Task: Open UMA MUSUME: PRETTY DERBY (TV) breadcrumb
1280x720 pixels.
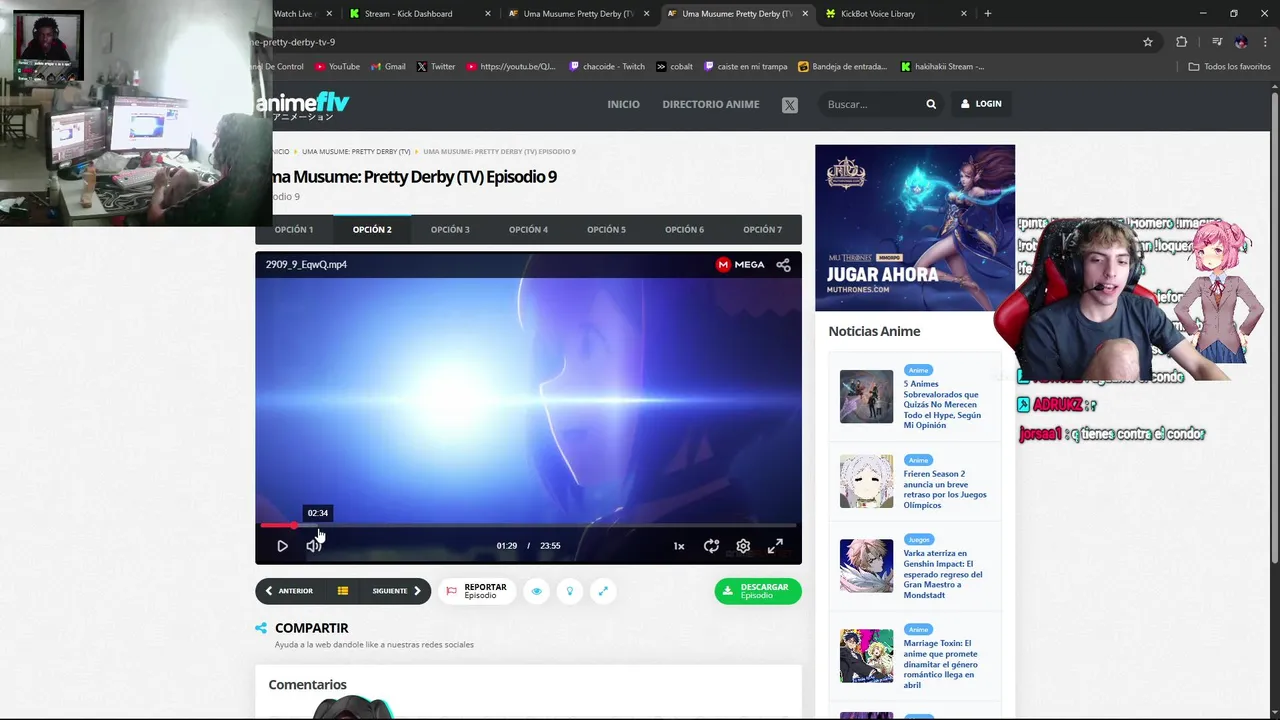Action: (x=356, y=152)
